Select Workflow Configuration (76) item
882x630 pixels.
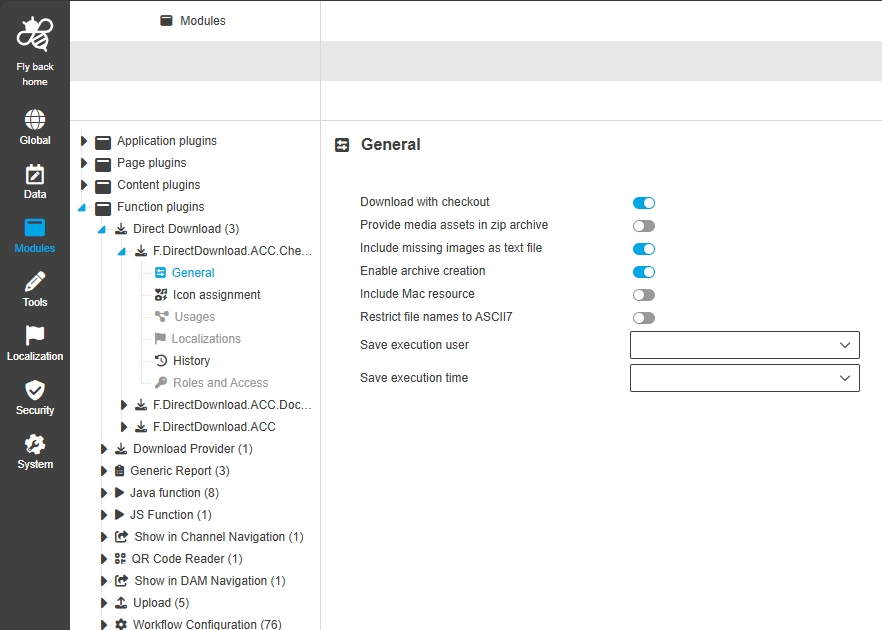207,624
